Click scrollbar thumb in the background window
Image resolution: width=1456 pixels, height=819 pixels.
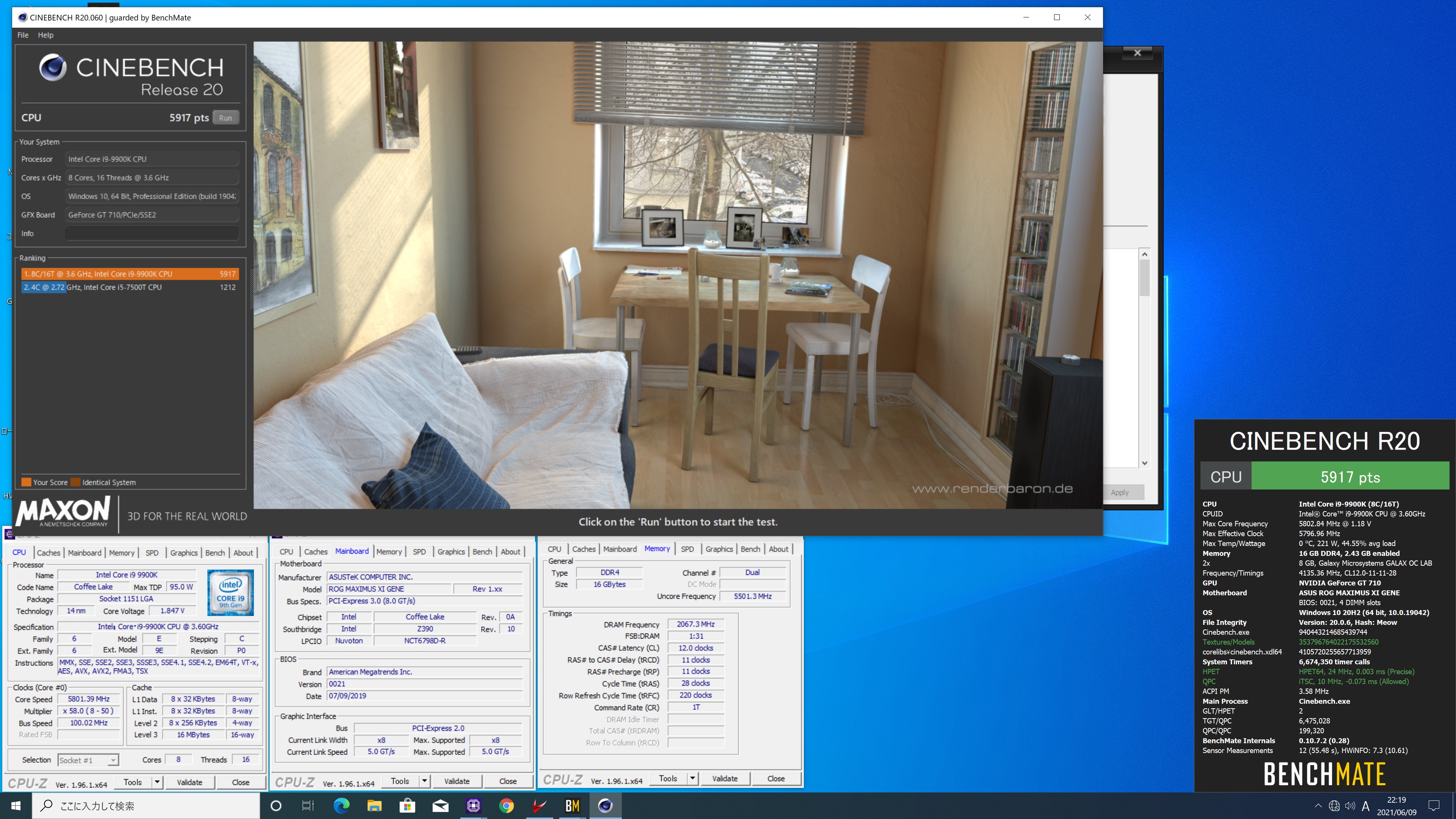click(x=1145, y=278)
